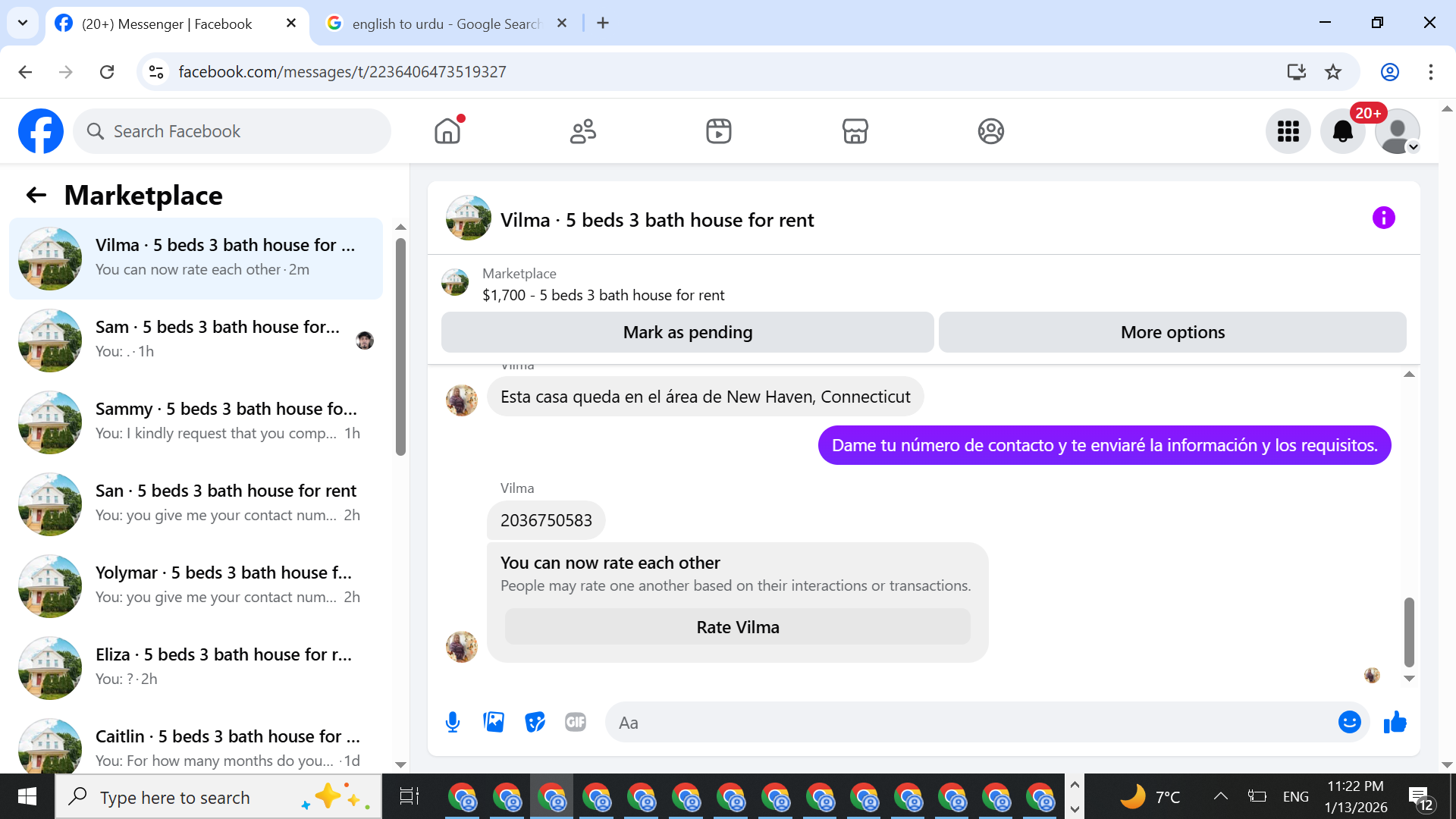Open the GIF picker
1456x819 pixels.
point(576,722)
